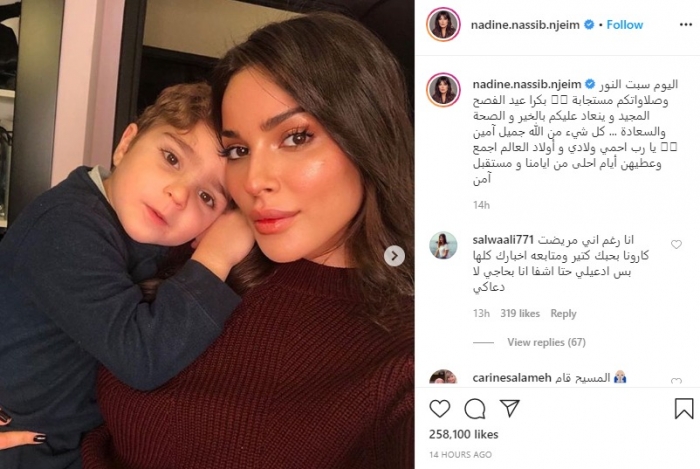The width and height of the screenshot is (700, 469).
Task: Share the post via paper plane icon
Action: tap(509, 408)
